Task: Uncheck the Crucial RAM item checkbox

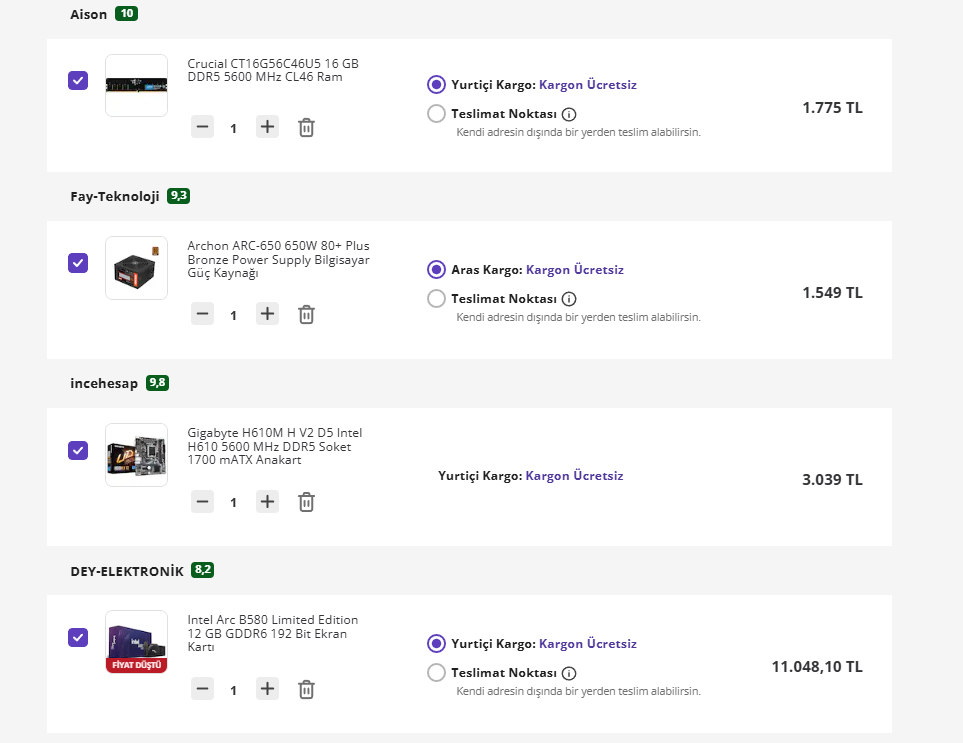Action: [x=78, y=80]
